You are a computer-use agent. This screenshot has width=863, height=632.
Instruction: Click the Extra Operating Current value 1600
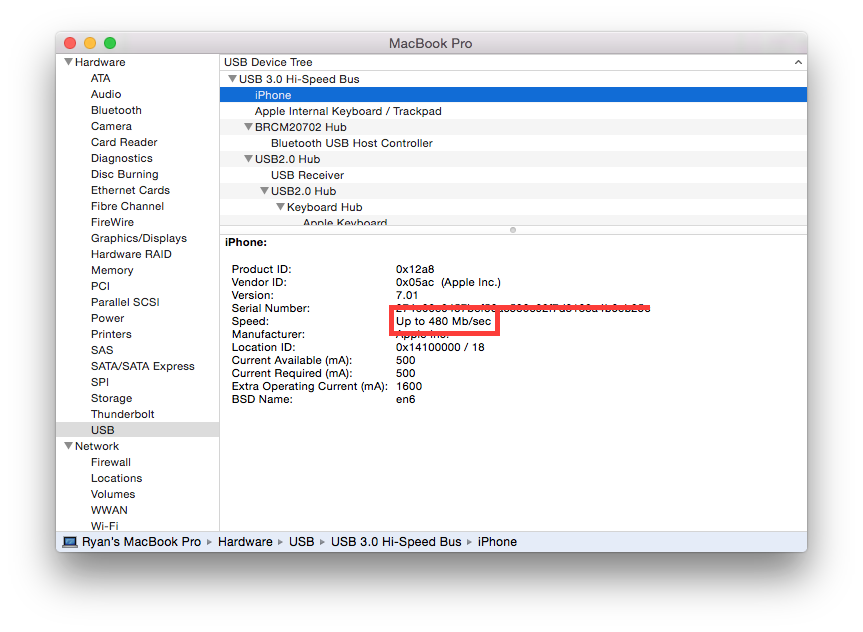pos(409,386)
